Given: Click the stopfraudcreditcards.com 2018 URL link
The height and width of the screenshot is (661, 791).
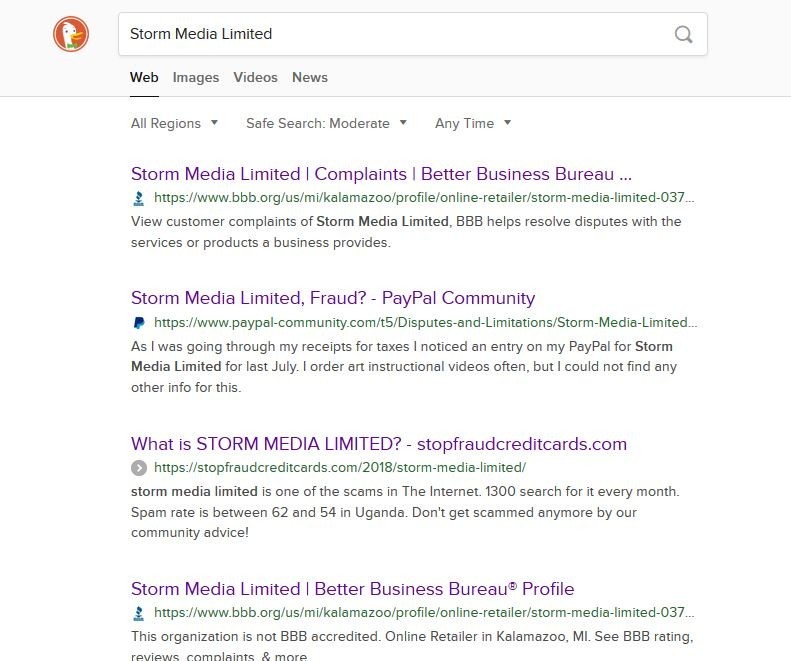Looking at the screenshot, I should 340,468.
